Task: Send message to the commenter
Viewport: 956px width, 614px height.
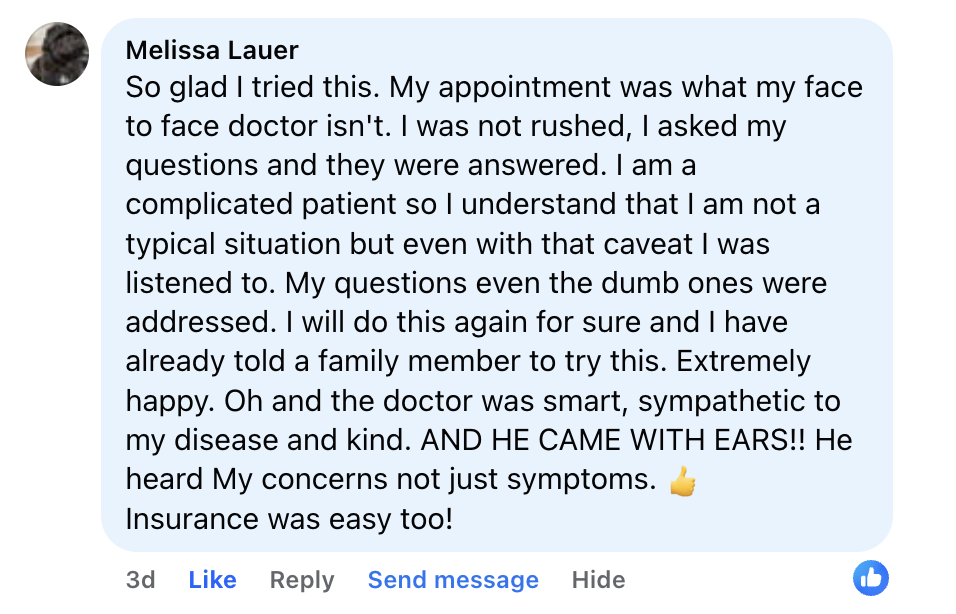Action: click(453, 580)
